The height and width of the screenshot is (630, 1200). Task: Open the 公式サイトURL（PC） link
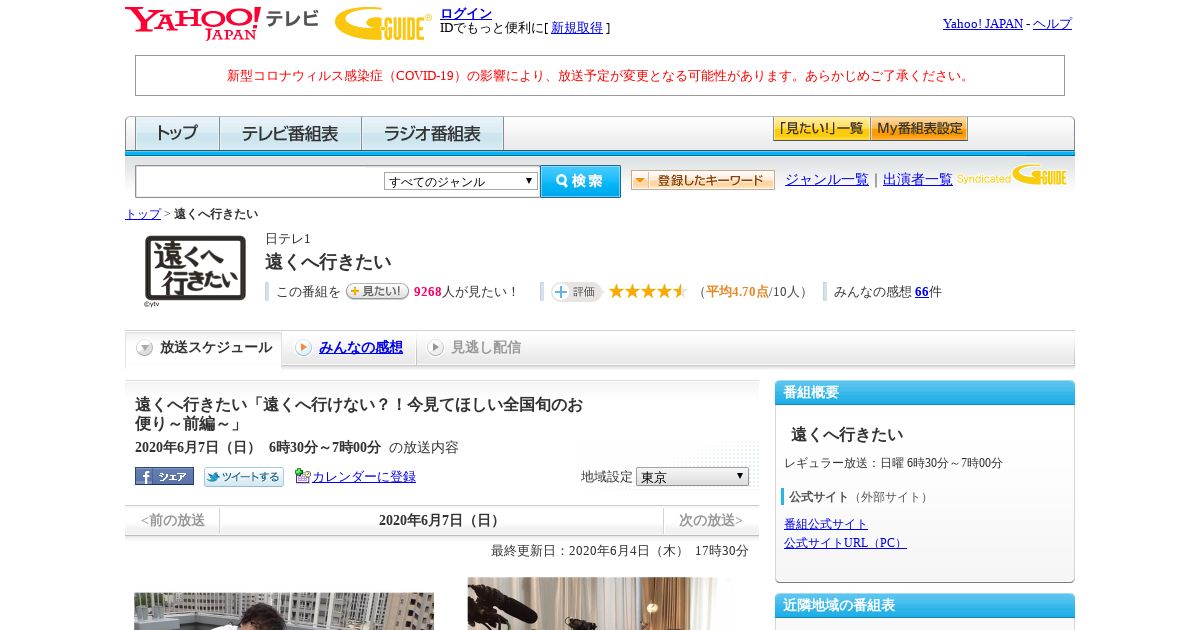click(845, 543)
